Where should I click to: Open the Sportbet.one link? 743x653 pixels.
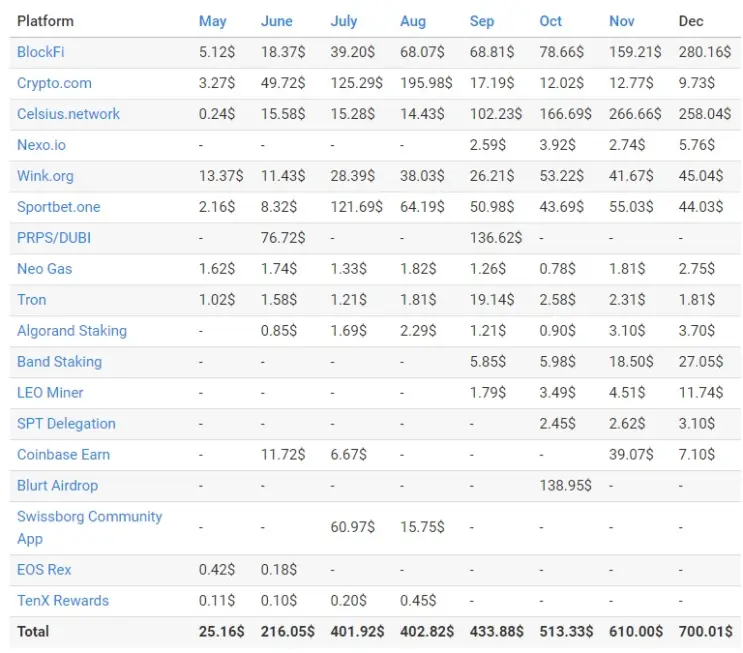tap(59, 207)
